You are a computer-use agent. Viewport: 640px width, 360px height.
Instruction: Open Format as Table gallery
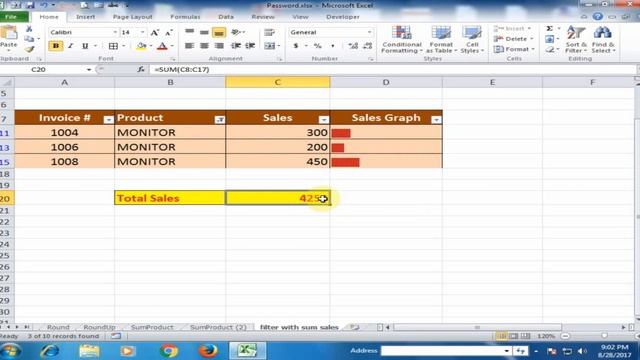(x=441, y=40)
